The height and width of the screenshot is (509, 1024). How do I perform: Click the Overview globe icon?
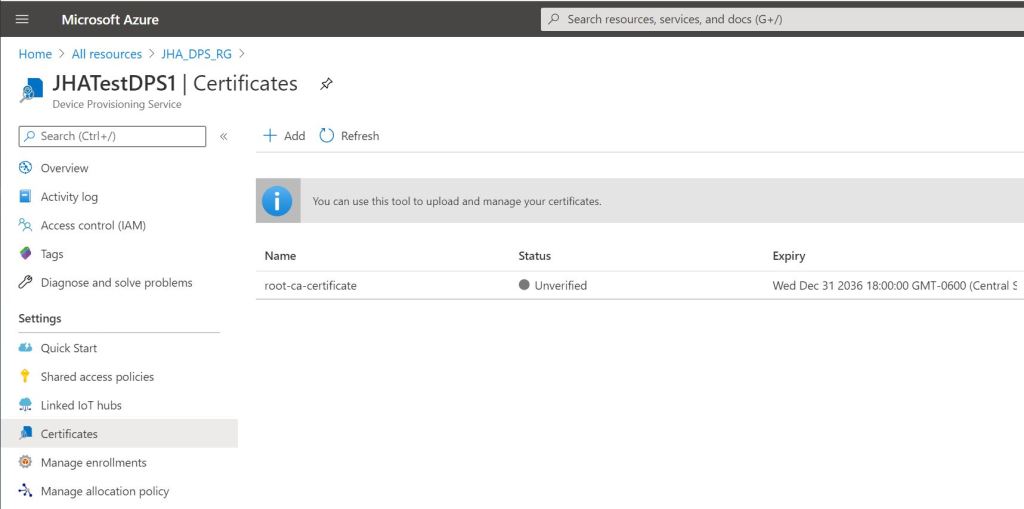(26, 168)
